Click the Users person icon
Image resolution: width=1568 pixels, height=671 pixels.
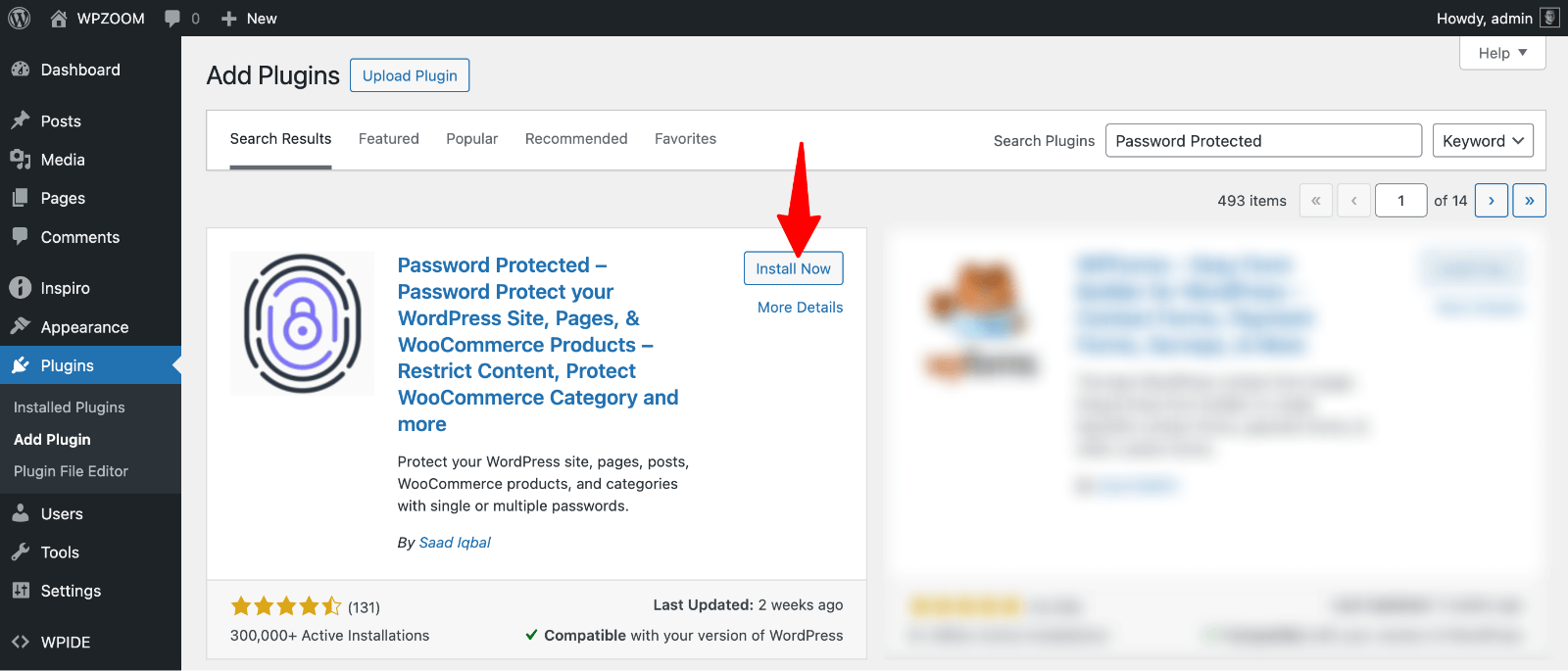coord(21,513)
